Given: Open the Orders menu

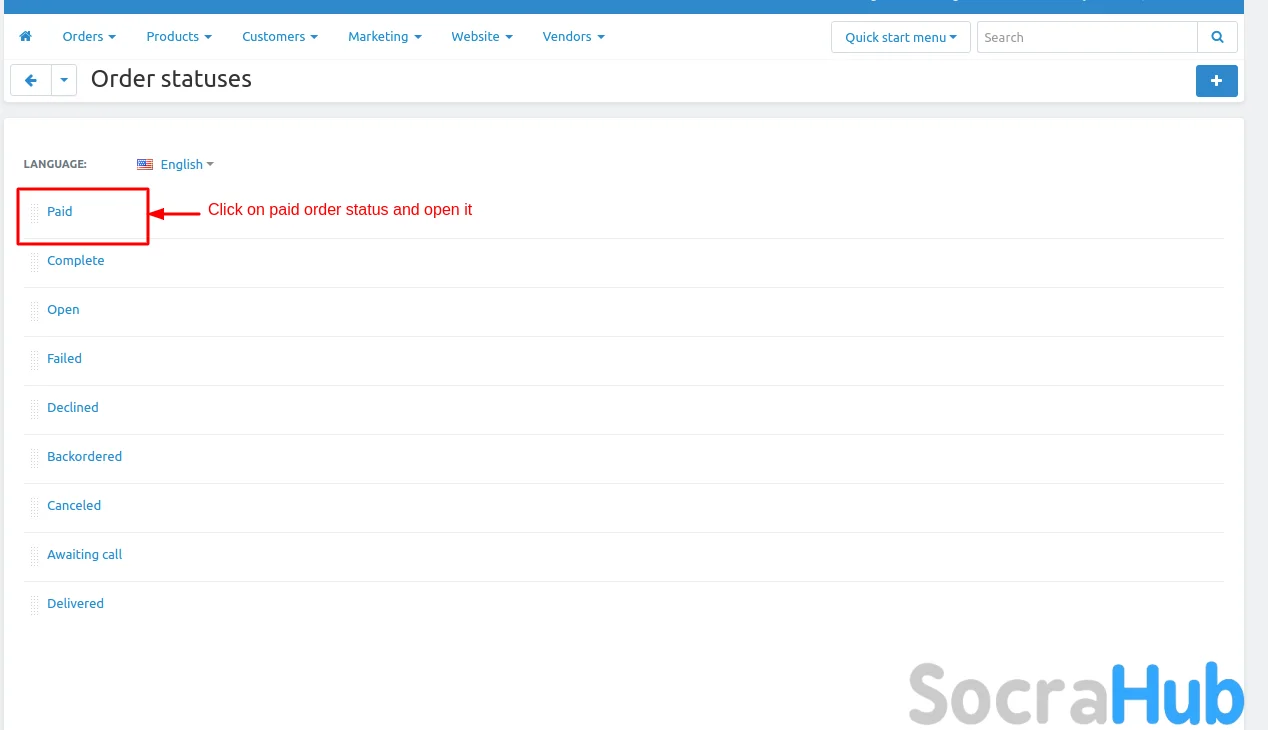Looking at the screenshot, I should click(89, 37).
